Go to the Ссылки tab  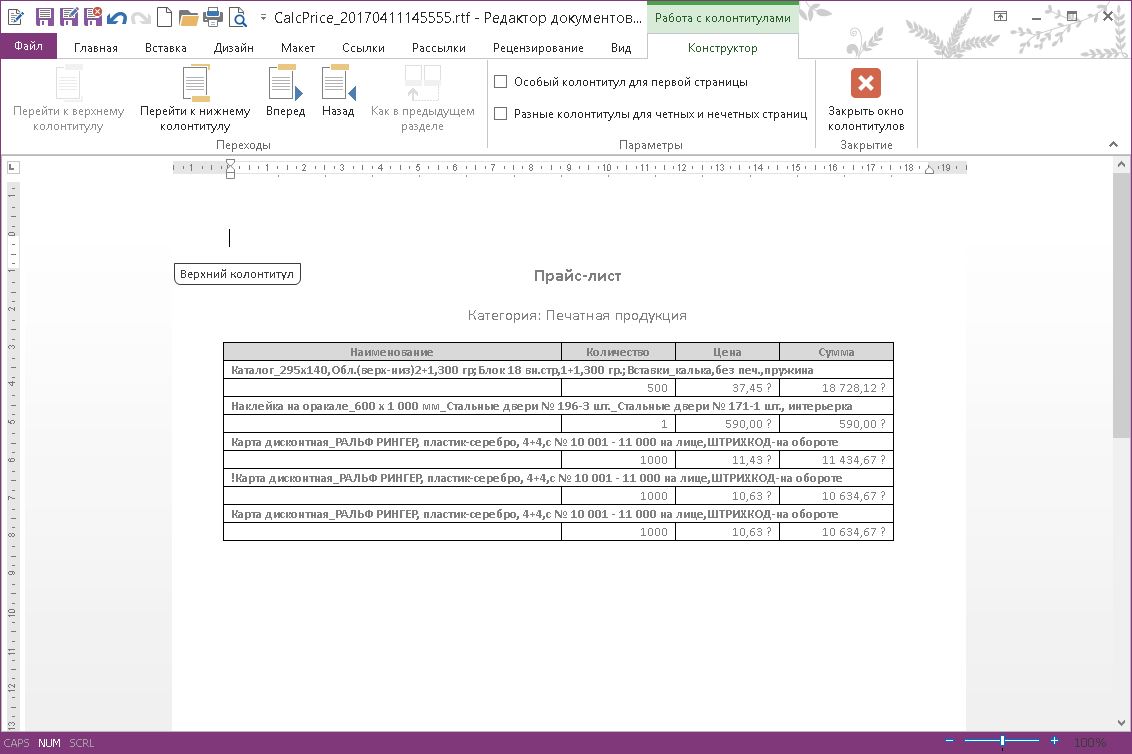pos(363,48)
